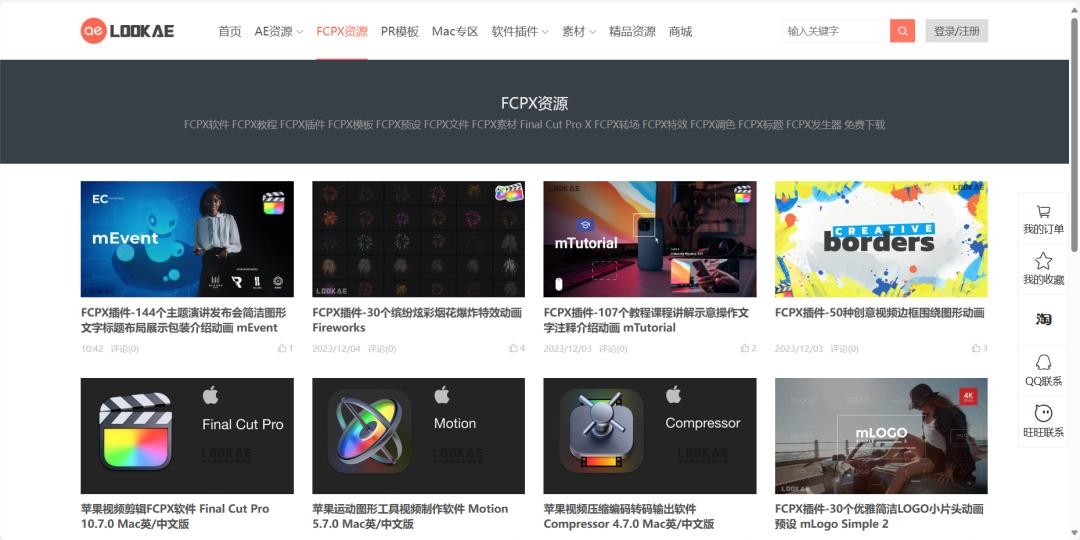Focus the 输入关键字 search field
This screenshot has height=540, width=1080.
pos(835,31)
